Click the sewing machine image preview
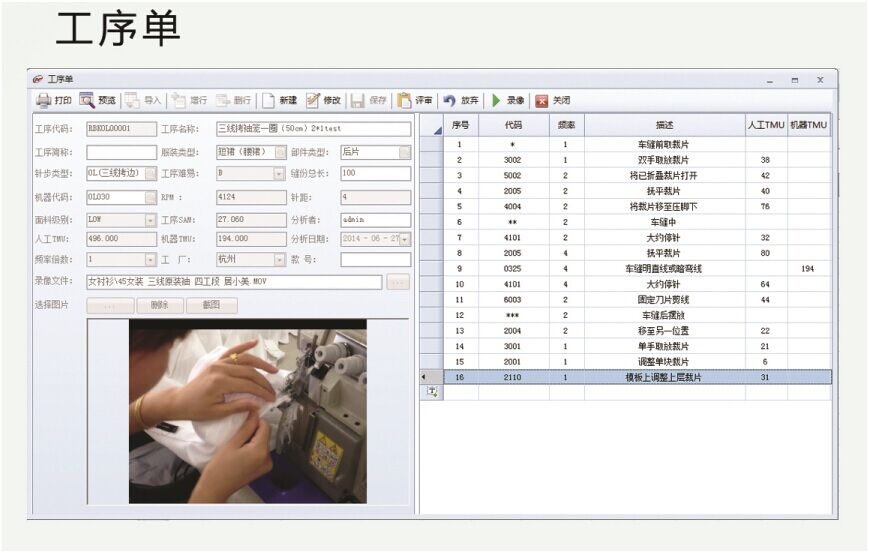 pos(247,410)
